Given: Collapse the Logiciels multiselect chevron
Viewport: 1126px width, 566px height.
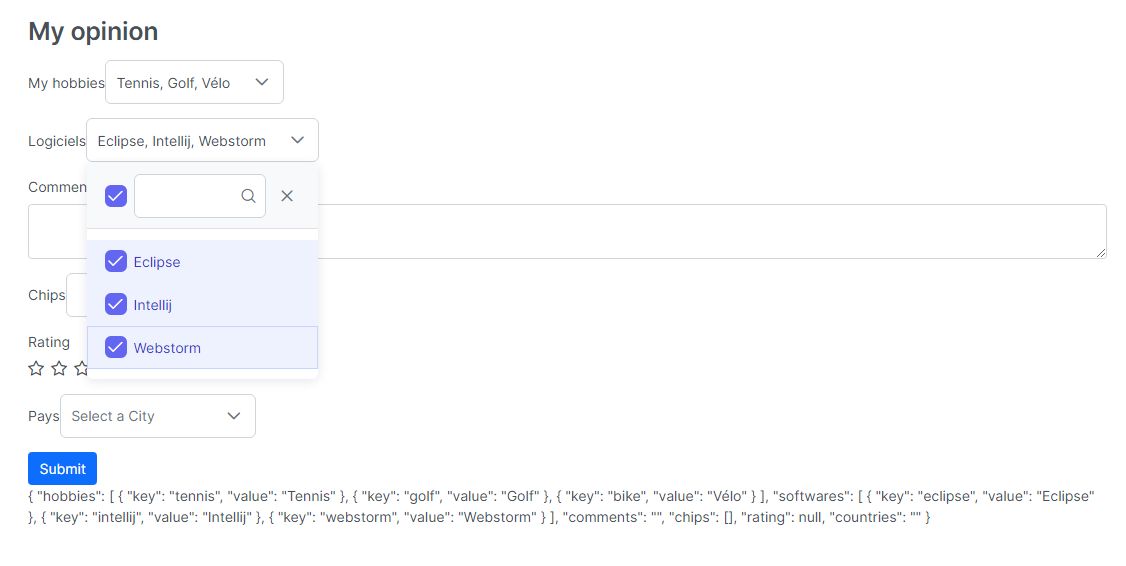Looking at the screenshot, I should point(297,140).
